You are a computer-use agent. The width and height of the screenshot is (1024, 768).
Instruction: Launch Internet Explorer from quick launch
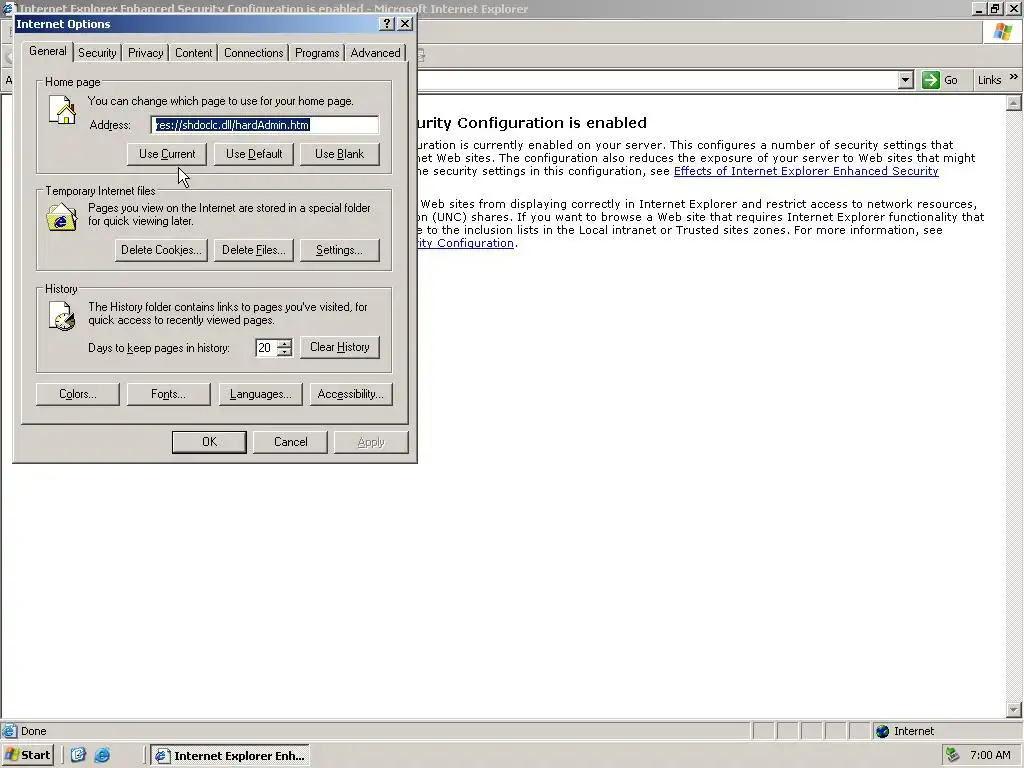pos(103,756)
